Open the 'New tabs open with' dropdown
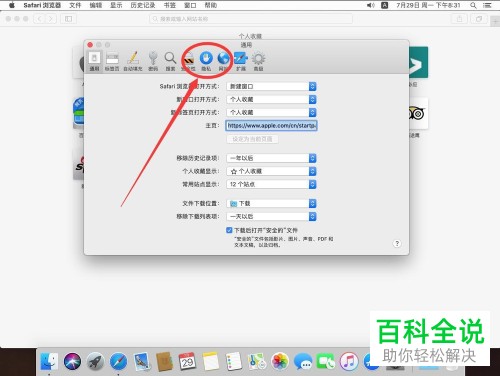The image size is (500, 376). coord(271,112)
